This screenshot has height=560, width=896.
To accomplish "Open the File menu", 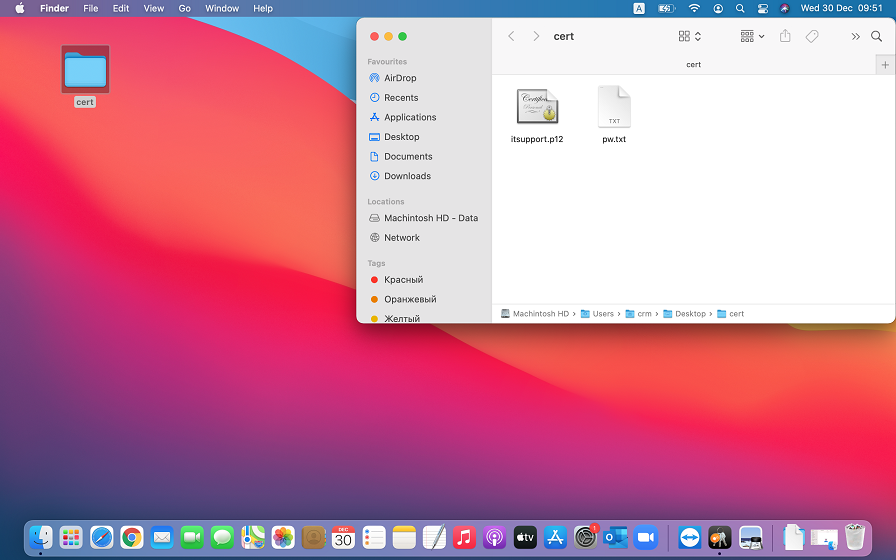I will 91,8.
